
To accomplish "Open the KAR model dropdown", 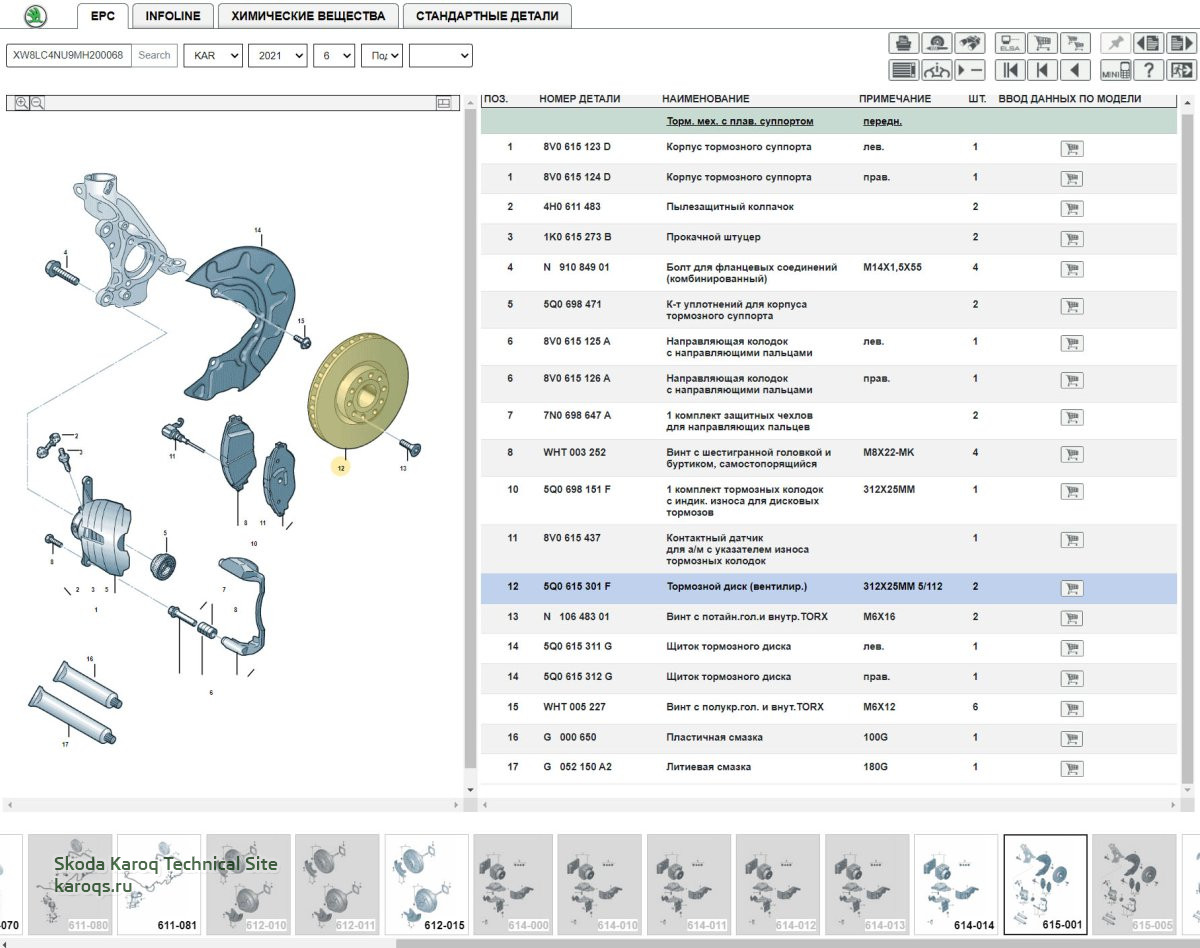I will [x=212, y=56].
